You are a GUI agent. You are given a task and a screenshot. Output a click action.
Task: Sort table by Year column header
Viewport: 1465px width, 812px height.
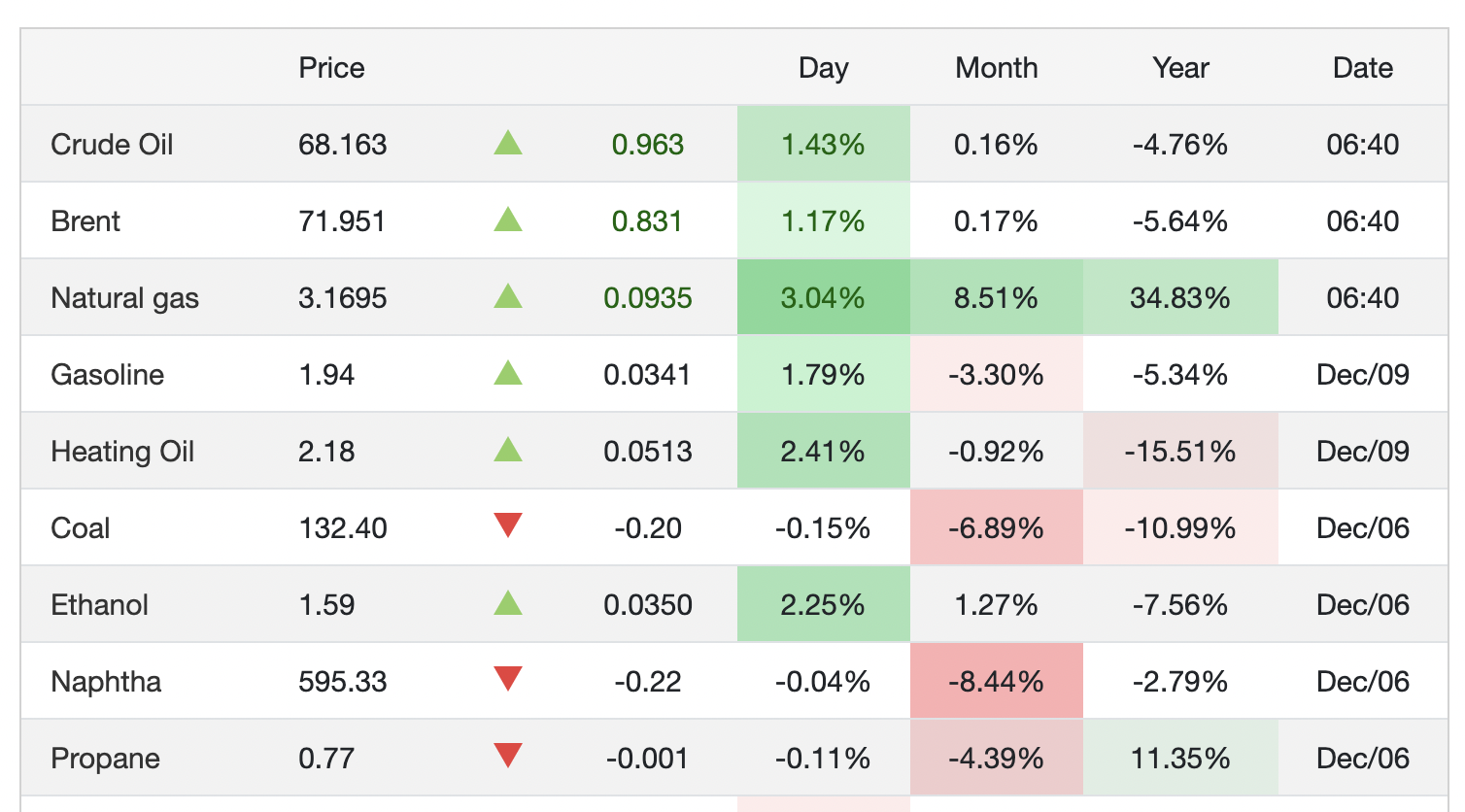[x=1180, y=68]
